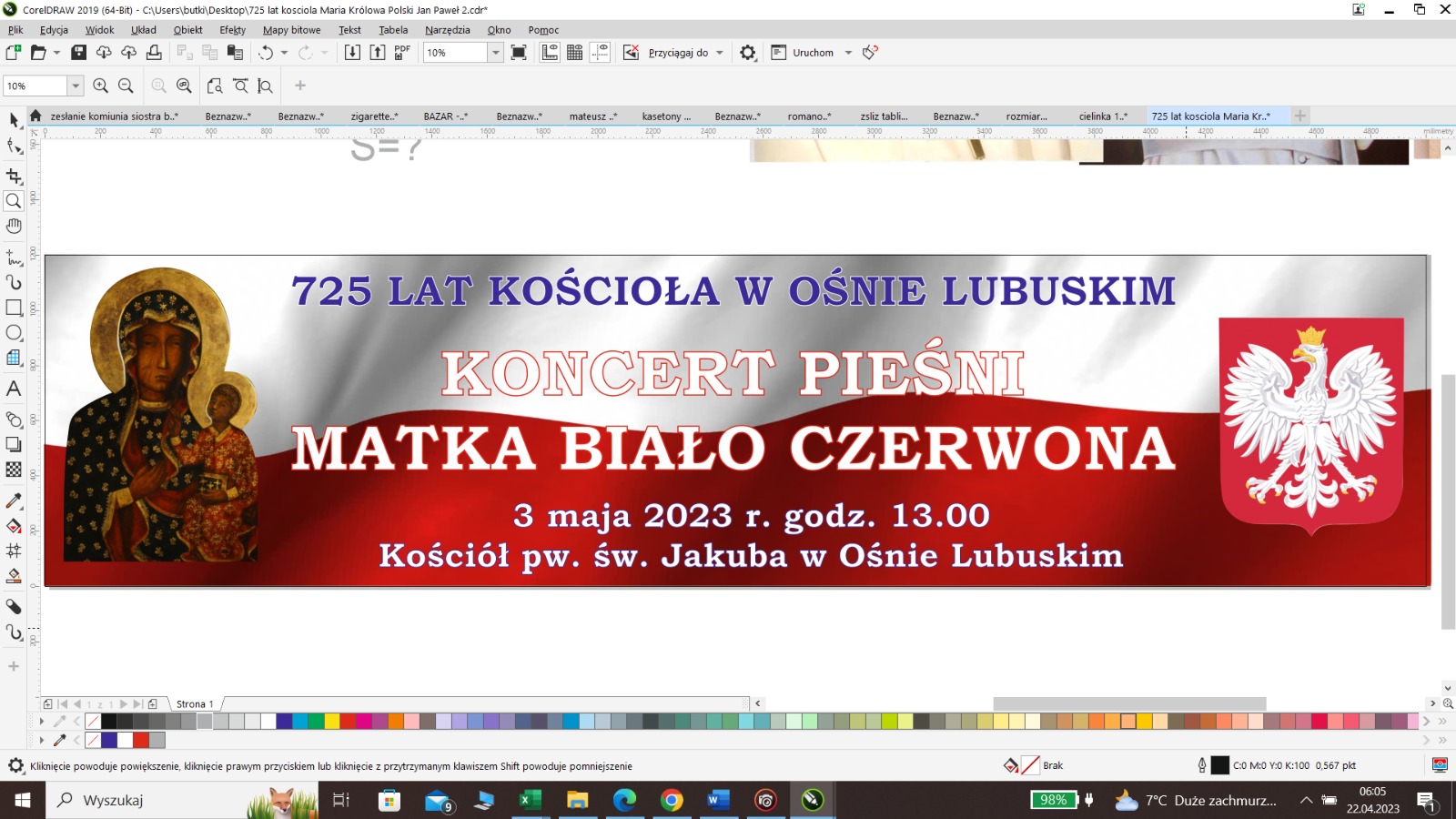Expand the Undo history dropdown arrow
This screenshot has width=1456, height=819.
tap(284, 53)
